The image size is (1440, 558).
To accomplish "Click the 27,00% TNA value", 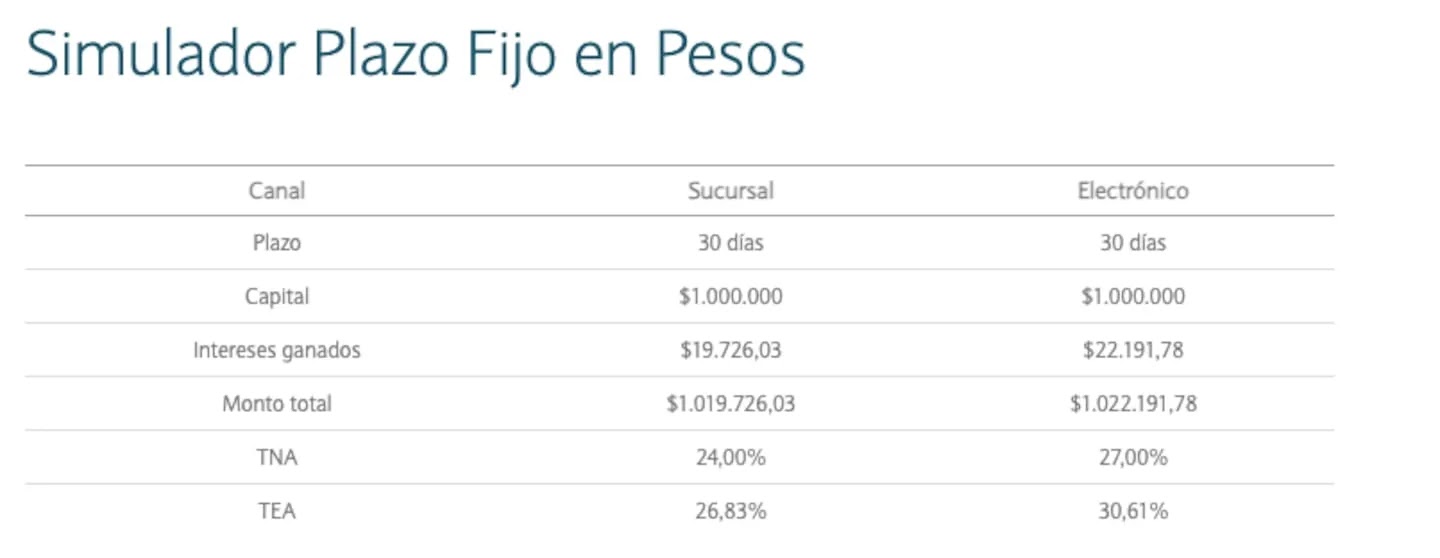I will 1133,458.
